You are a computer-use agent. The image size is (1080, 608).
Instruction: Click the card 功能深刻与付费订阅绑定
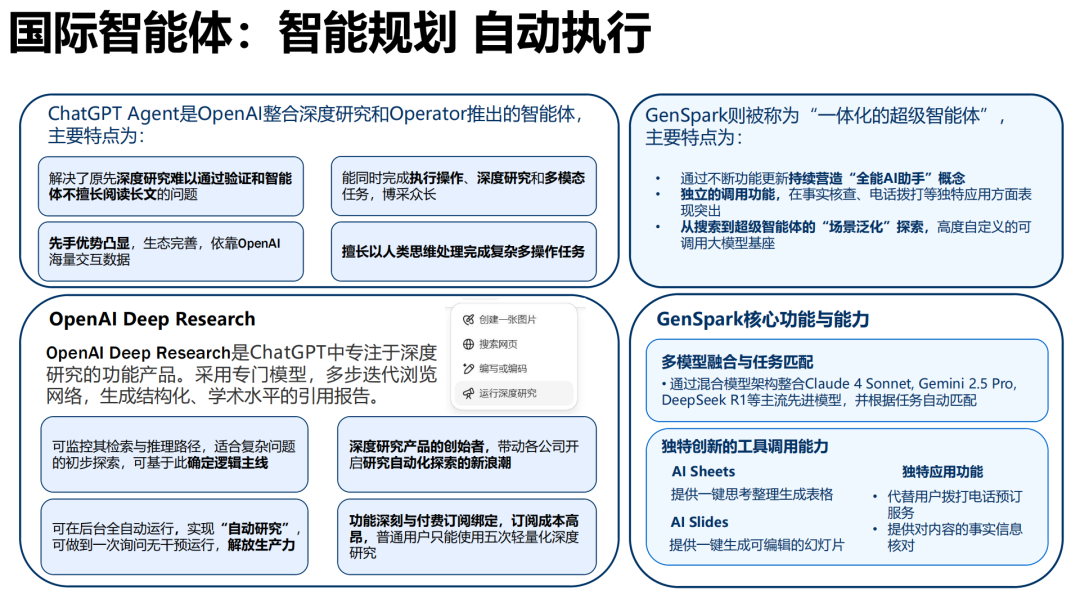pyautogui.click(x=467, y=537)
